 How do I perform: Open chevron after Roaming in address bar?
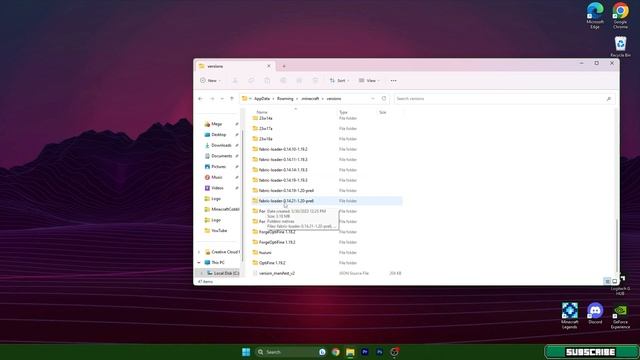point(297,99)
